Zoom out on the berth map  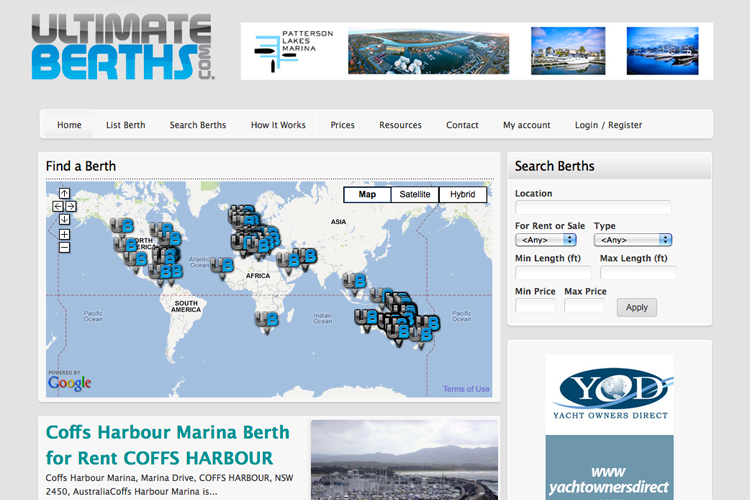tap(64, 247)
